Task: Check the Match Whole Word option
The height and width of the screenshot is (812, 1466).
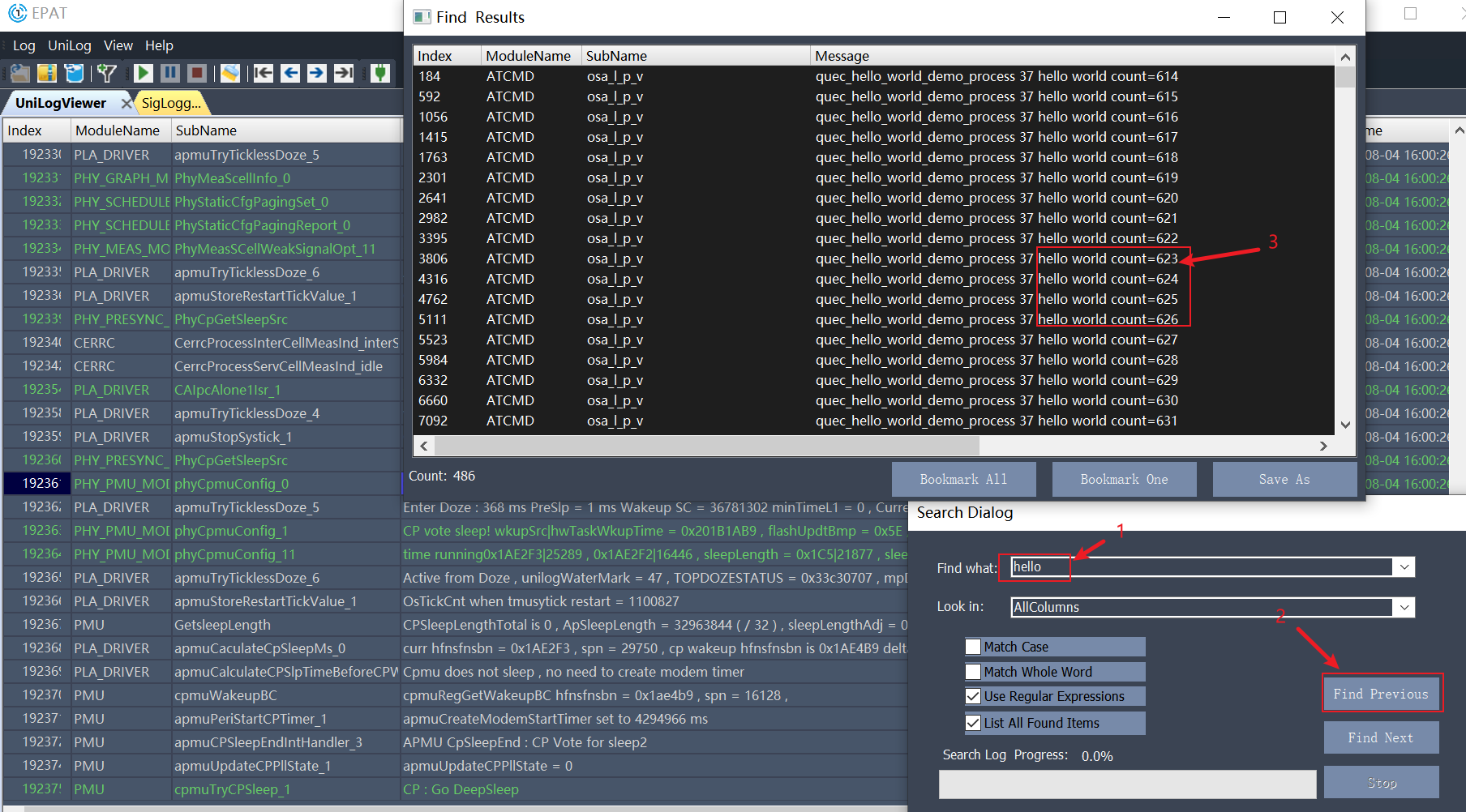Action: [973, 672]
